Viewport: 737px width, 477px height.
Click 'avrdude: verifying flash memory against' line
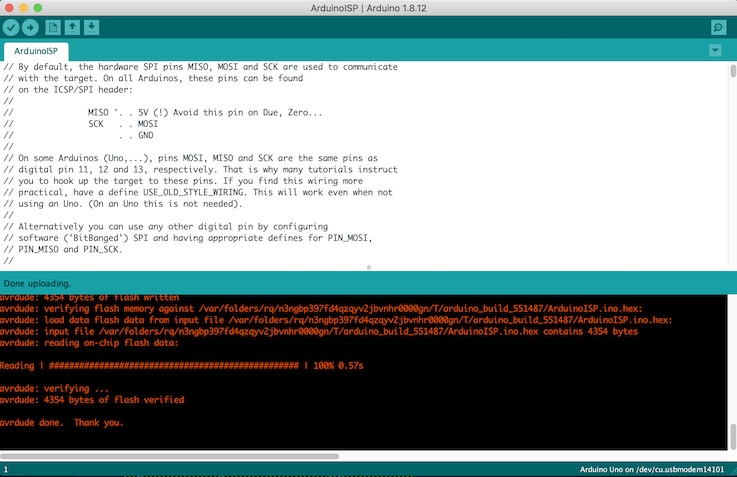(321, 309)
